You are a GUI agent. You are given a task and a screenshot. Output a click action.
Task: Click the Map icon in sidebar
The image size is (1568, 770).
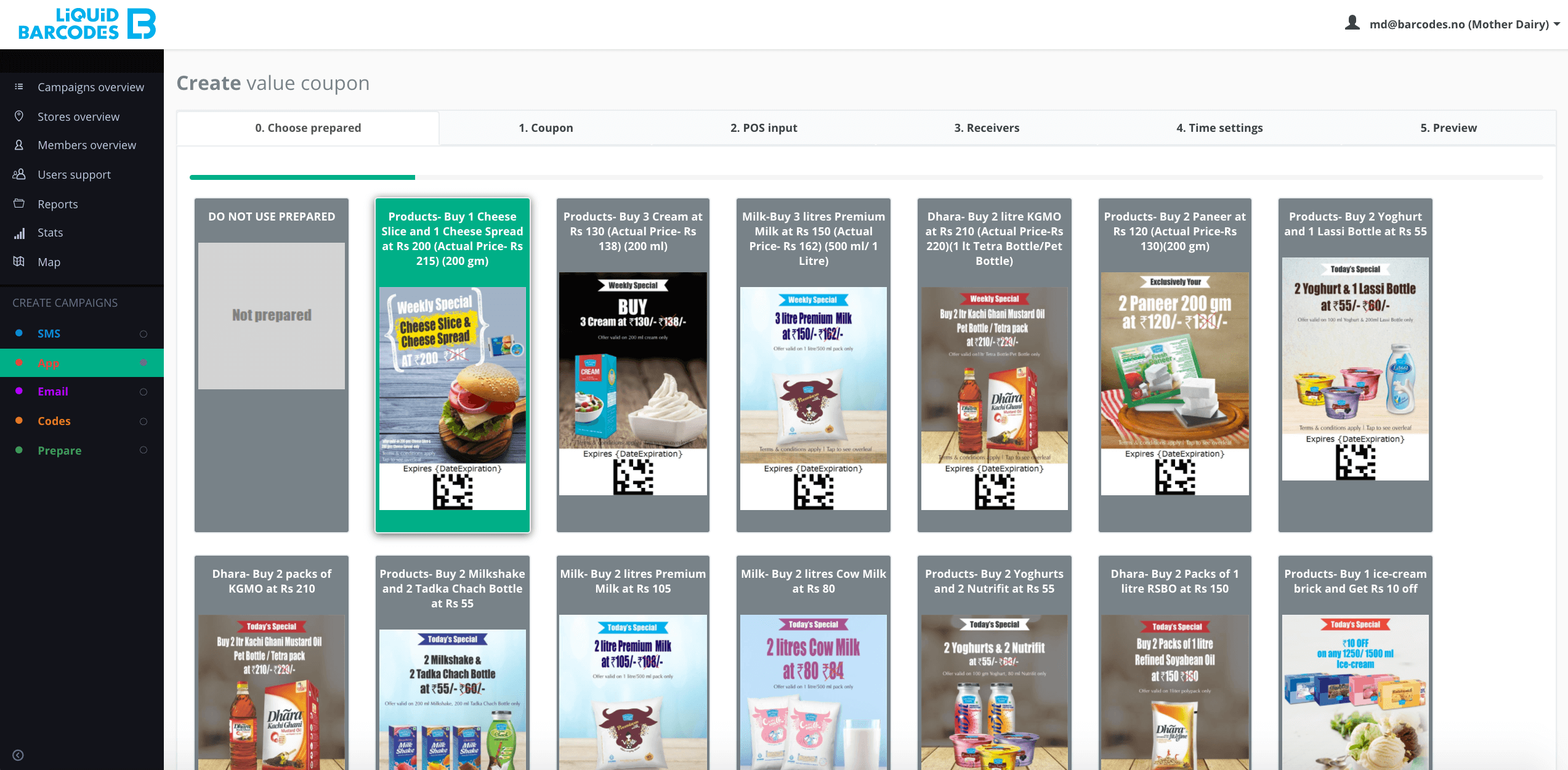point(19,262)
